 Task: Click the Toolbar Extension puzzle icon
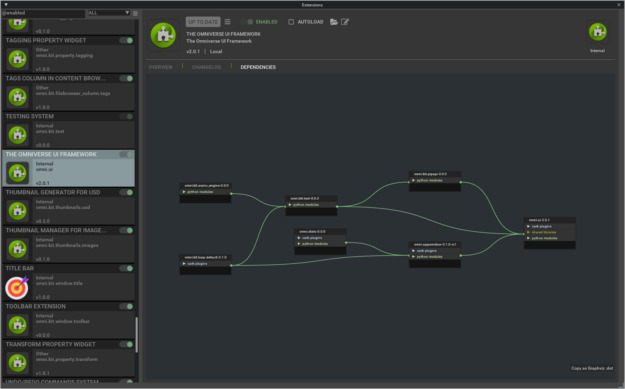pyautogui.click(x=18, y=325)
